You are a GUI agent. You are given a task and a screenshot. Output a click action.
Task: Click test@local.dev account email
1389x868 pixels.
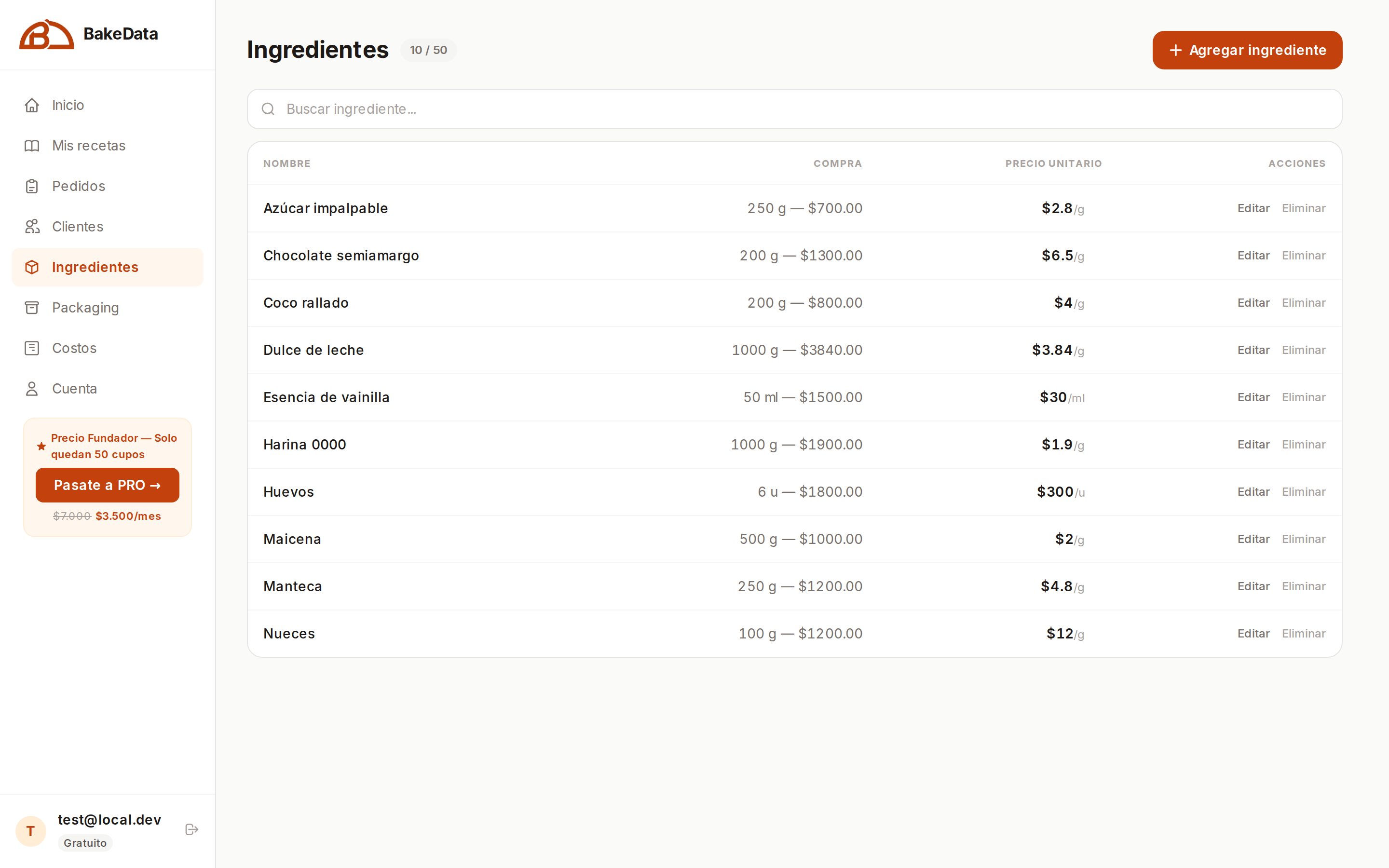tap(109, 820)
